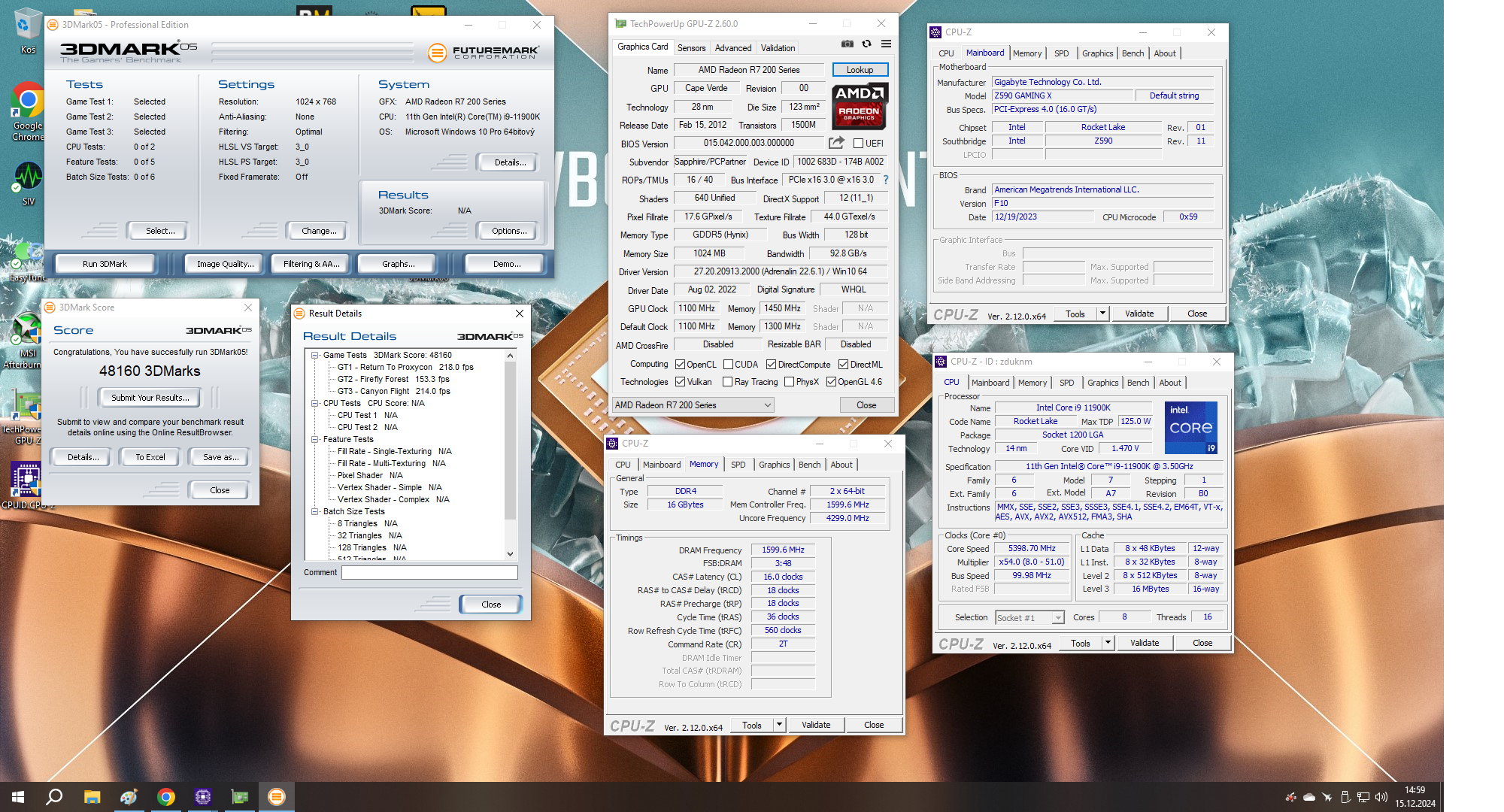The image size is (1504, 812).
Task: Click the Intel Core i9 logo in CPU-Z
Action: click(x=1191, y=428)
